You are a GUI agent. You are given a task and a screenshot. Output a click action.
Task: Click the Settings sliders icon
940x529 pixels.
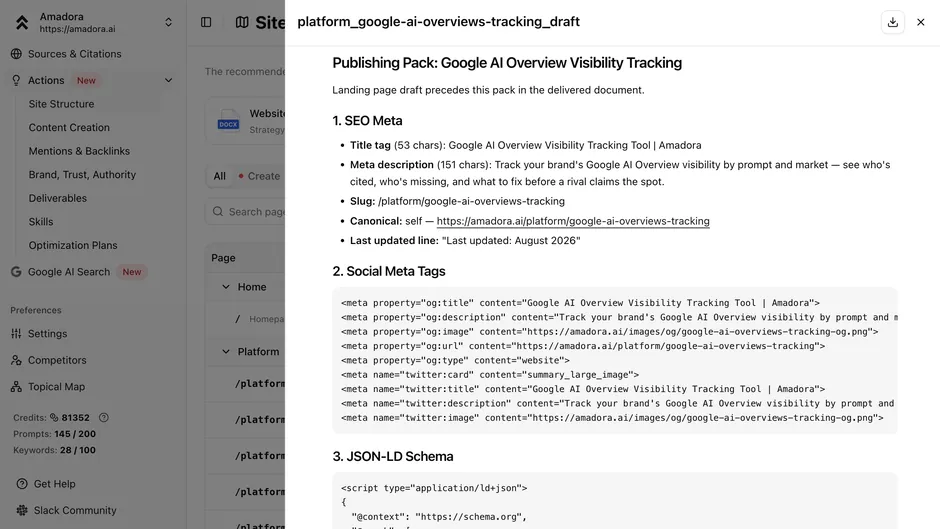point(16,333)
